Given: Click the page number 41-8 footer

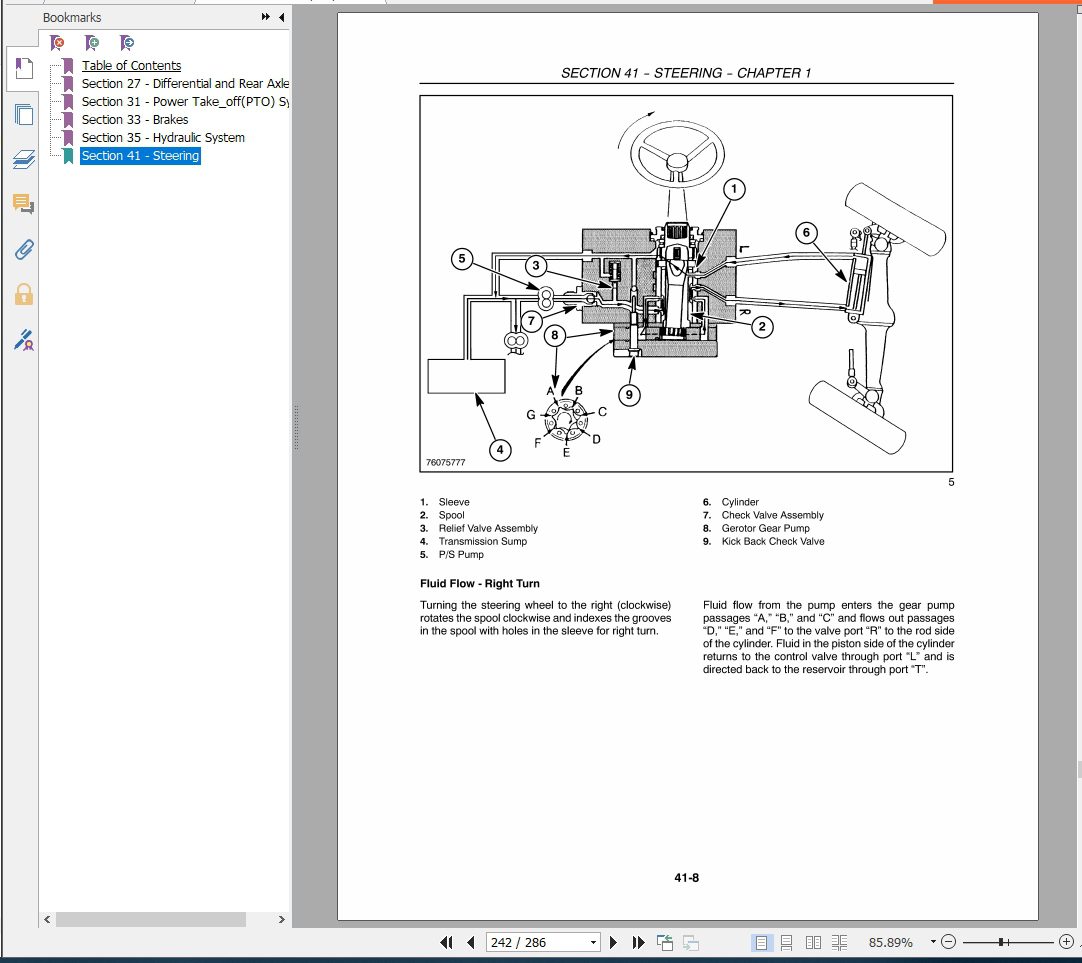Looking at the screenshot, I should pos(687,878).
